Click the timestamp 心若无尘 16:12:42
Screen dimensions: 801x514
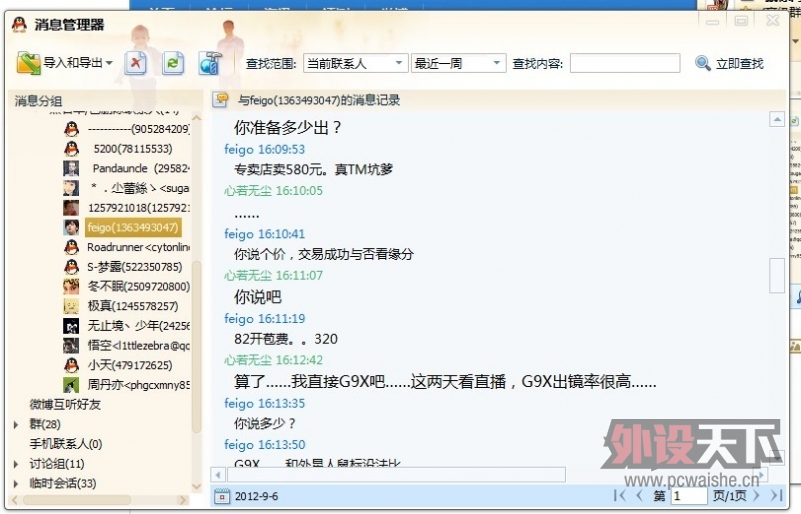coord(273,360)
